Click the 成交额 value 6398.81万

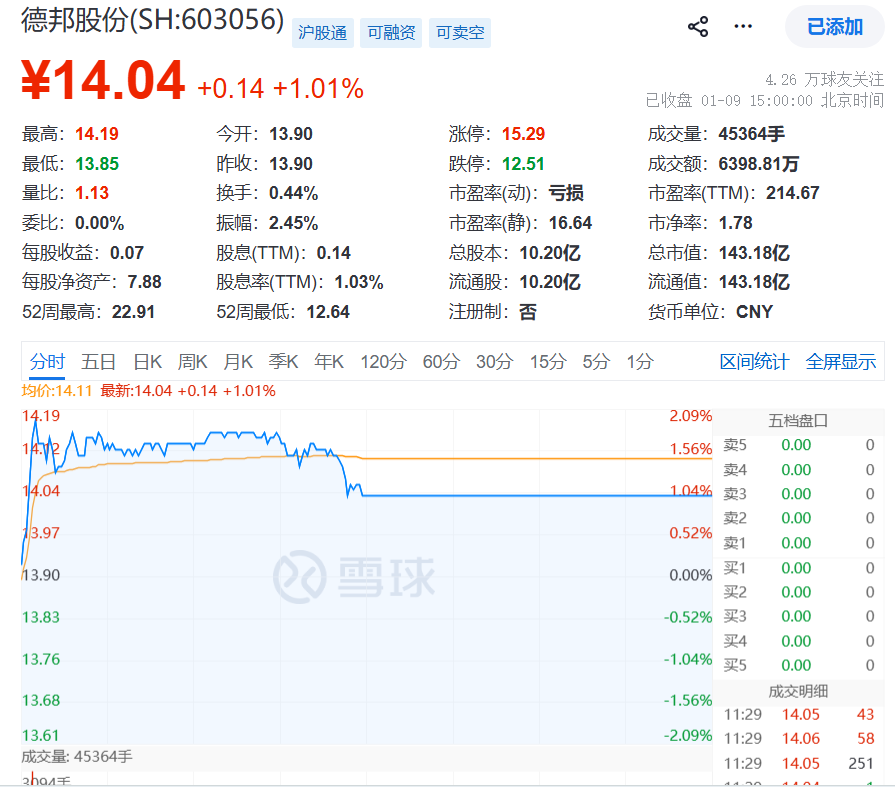[759, 164]
